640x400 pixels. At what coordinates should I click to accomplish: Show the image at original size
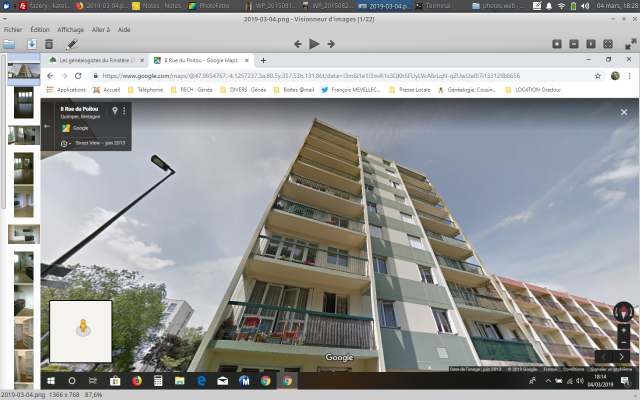pos(591,44)
